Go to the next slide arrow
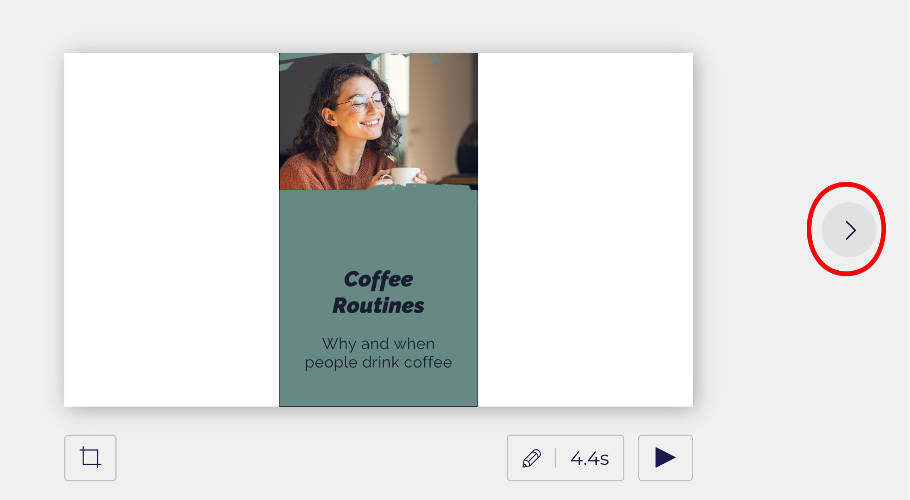This screenshot has width=910, height=500. (849, 230)
